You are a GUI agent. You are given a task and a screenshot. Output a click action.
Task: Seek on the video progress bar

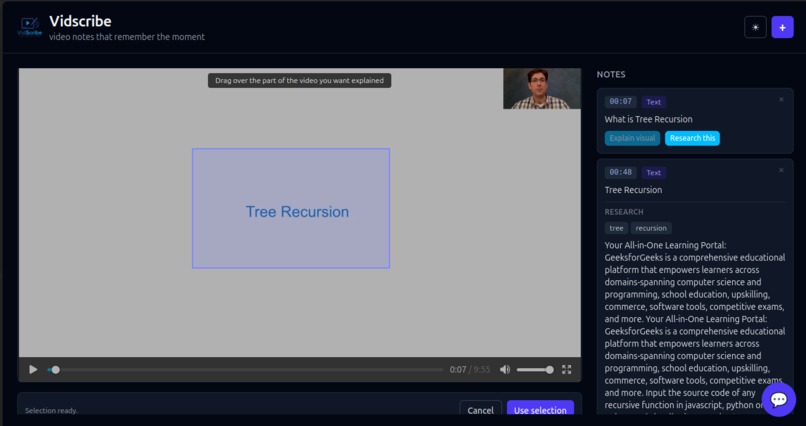[x=245, y=369]
